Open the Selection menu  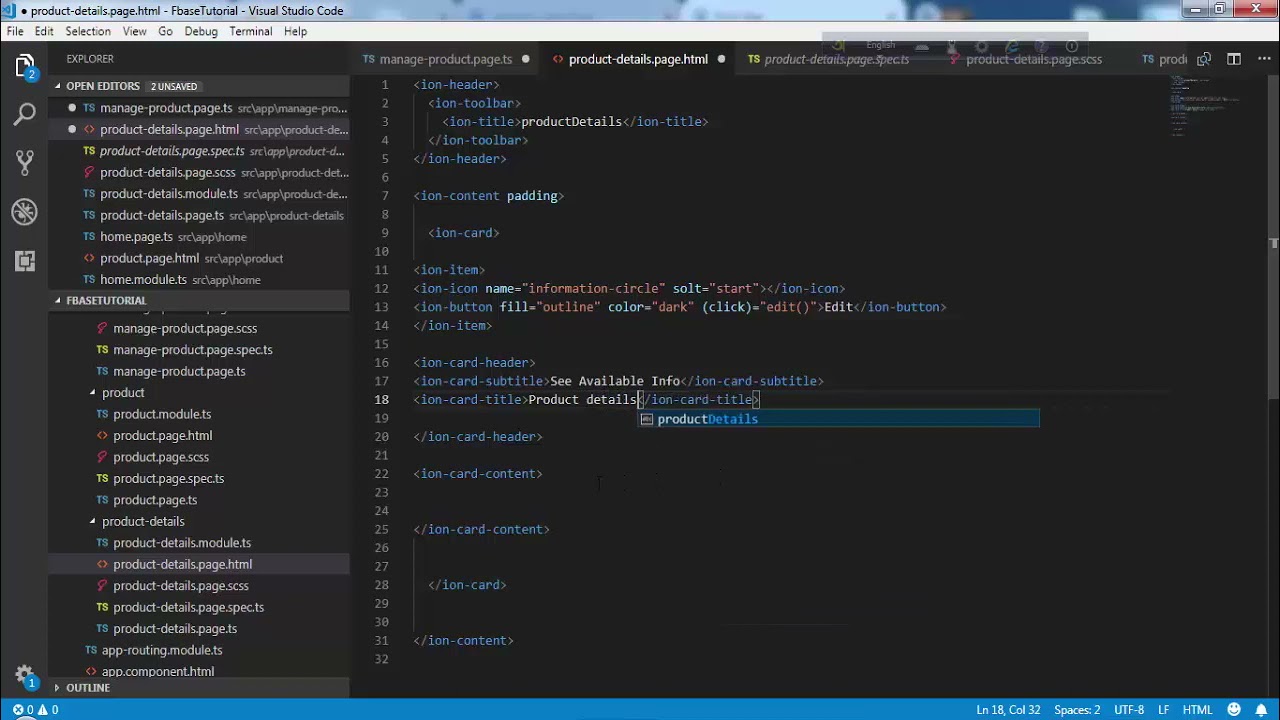pos(88,31)
